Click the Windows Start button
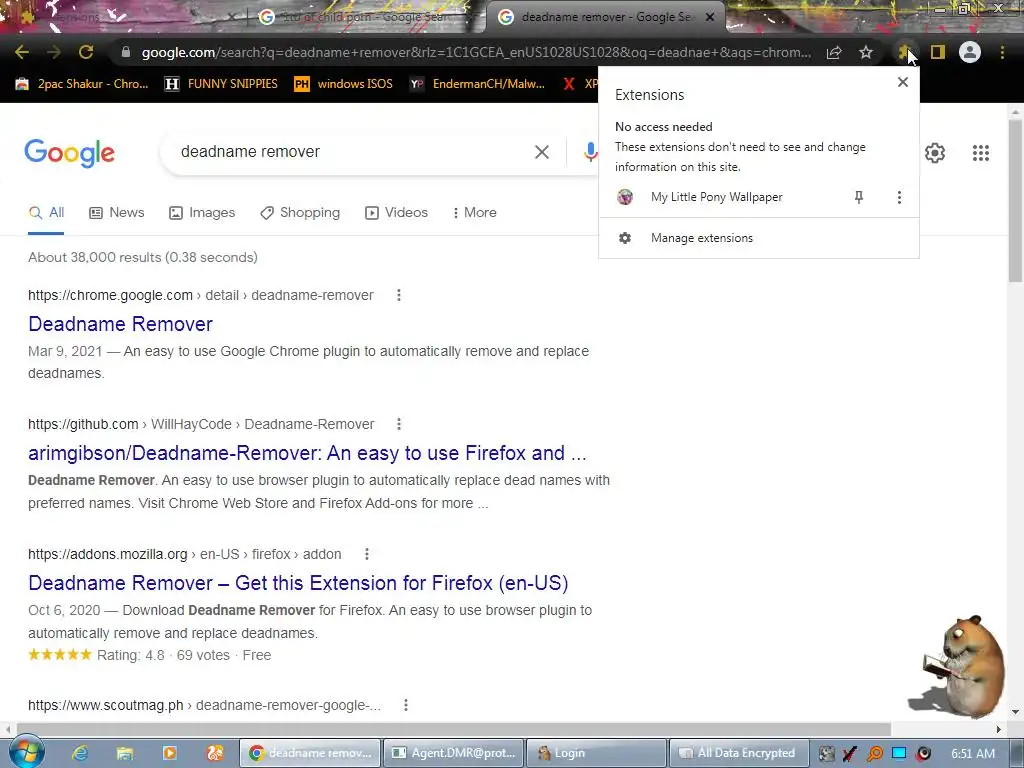This screenshot has height=768, width=1024. point(26,752)
